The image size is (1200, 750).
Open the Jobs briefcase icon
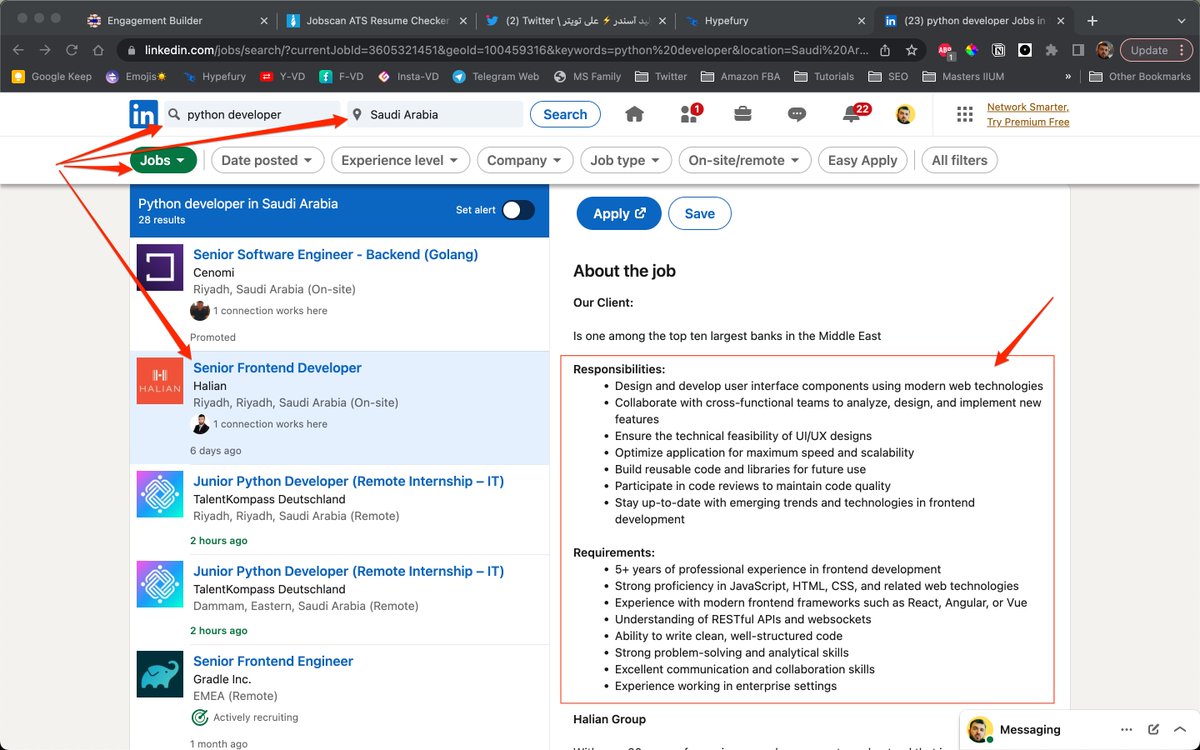pos(742,114)
